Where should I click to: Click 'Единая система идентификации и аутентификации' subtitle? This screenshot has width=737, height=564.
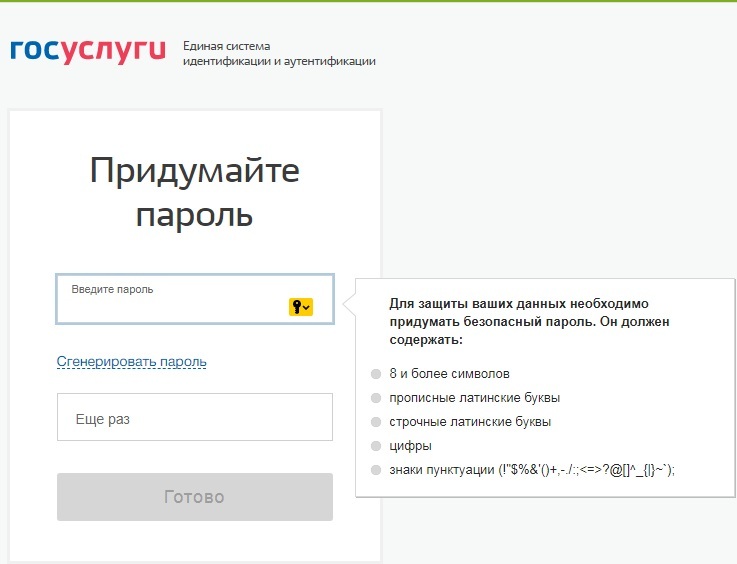tap(279, 54)
